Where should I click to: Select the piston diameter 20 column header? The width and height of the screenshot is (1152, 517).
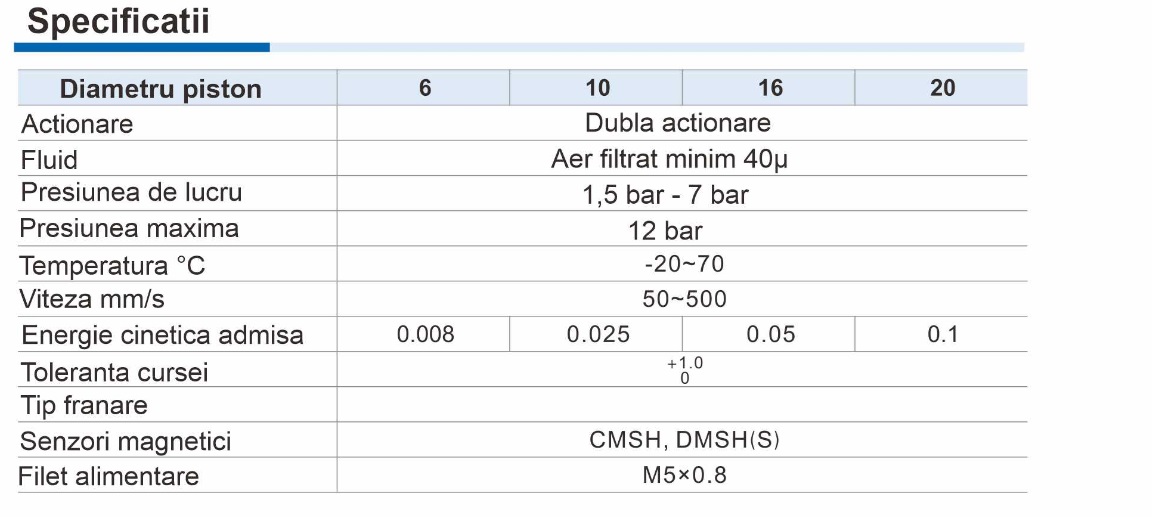(x=942, y=88)
